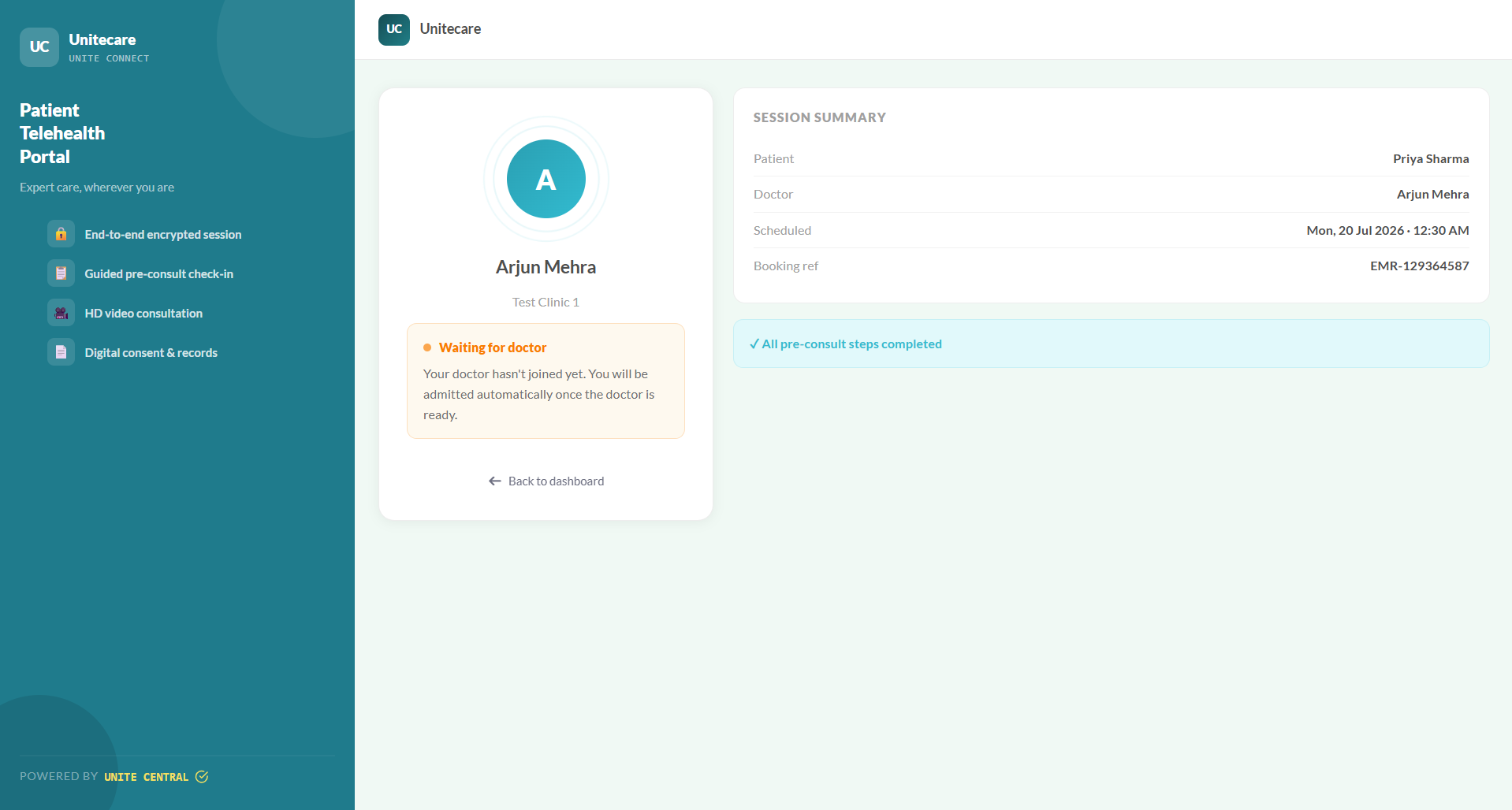Viewport: 1512px width, 810px height.
Task: Click the UC logo in sidebar
Action: tap(39, 47)
